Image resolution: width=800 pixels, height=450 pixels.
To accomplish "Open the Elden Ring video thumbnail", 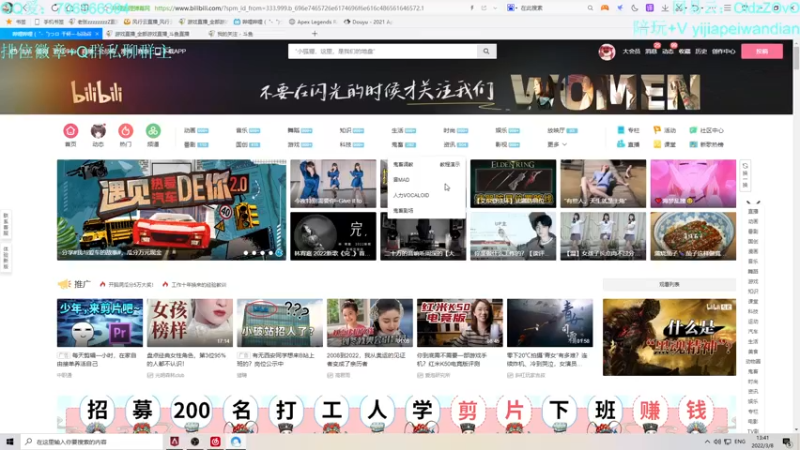I will 513,184.
